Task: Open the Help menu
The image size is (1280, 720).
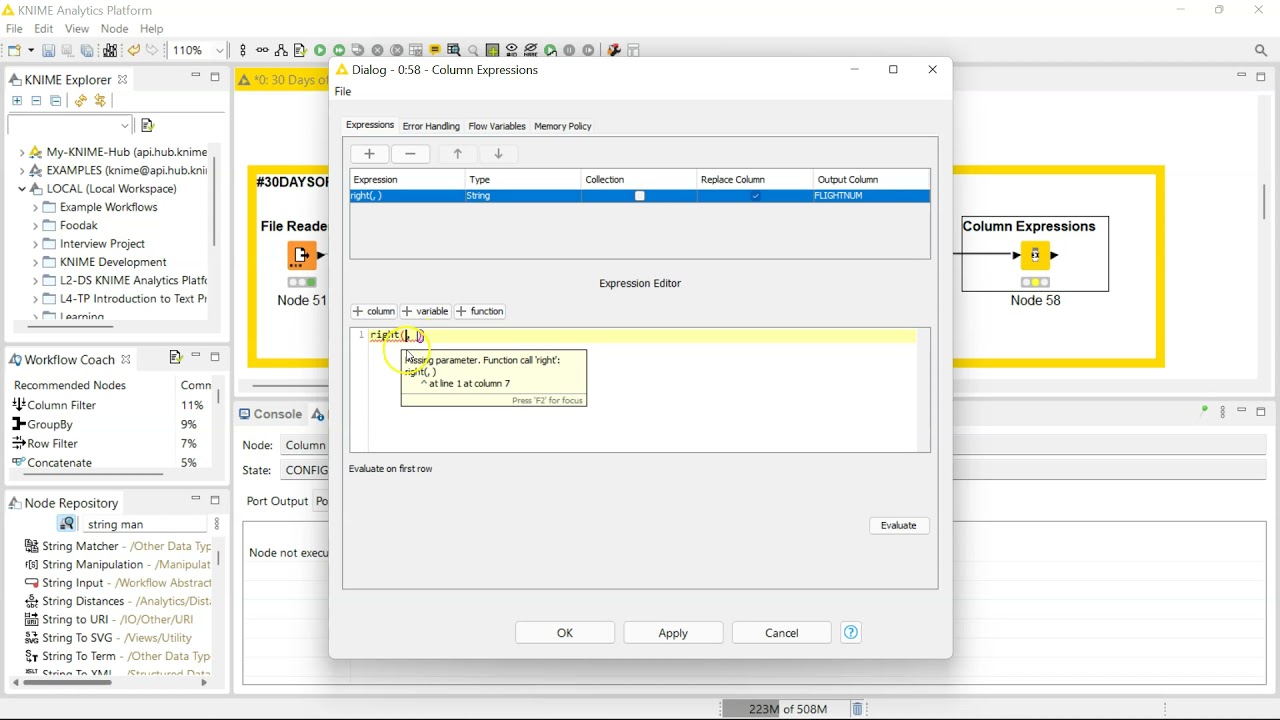Action: [x=151, y=29]
